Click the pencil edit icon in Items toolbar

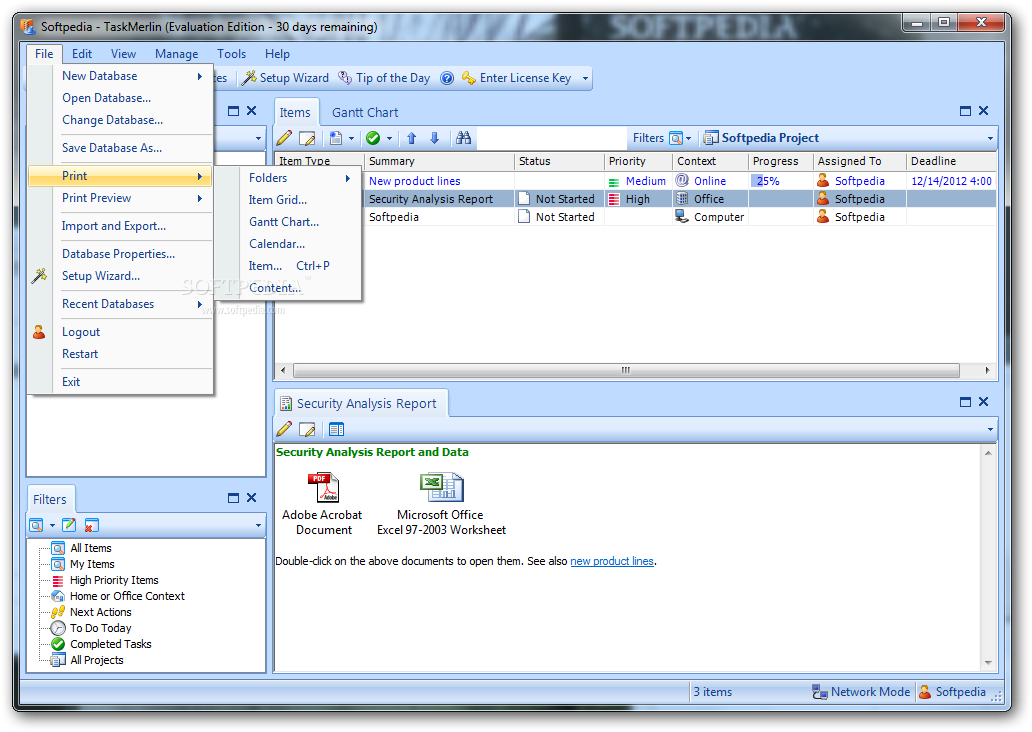pos(284,138)
